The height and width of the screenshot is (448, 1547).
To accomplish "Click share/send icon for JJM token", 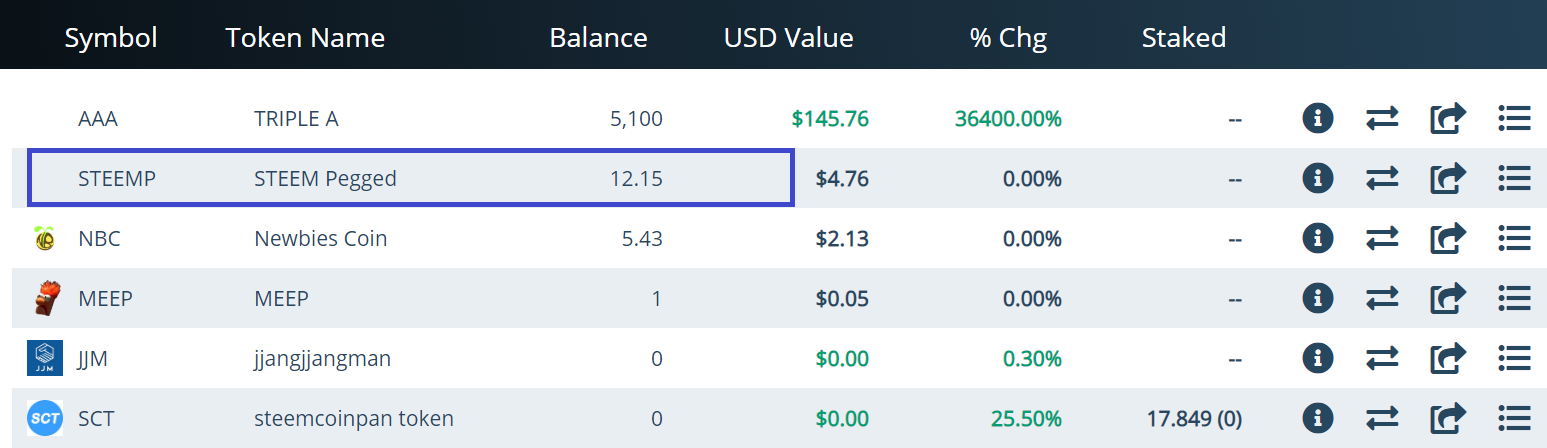I will tap(1448, 358).
